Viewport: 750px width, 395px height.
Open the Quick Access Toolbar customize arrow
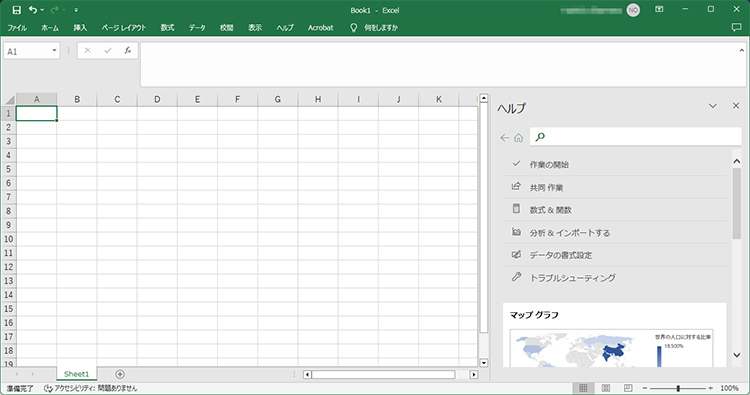click(76, 10)
